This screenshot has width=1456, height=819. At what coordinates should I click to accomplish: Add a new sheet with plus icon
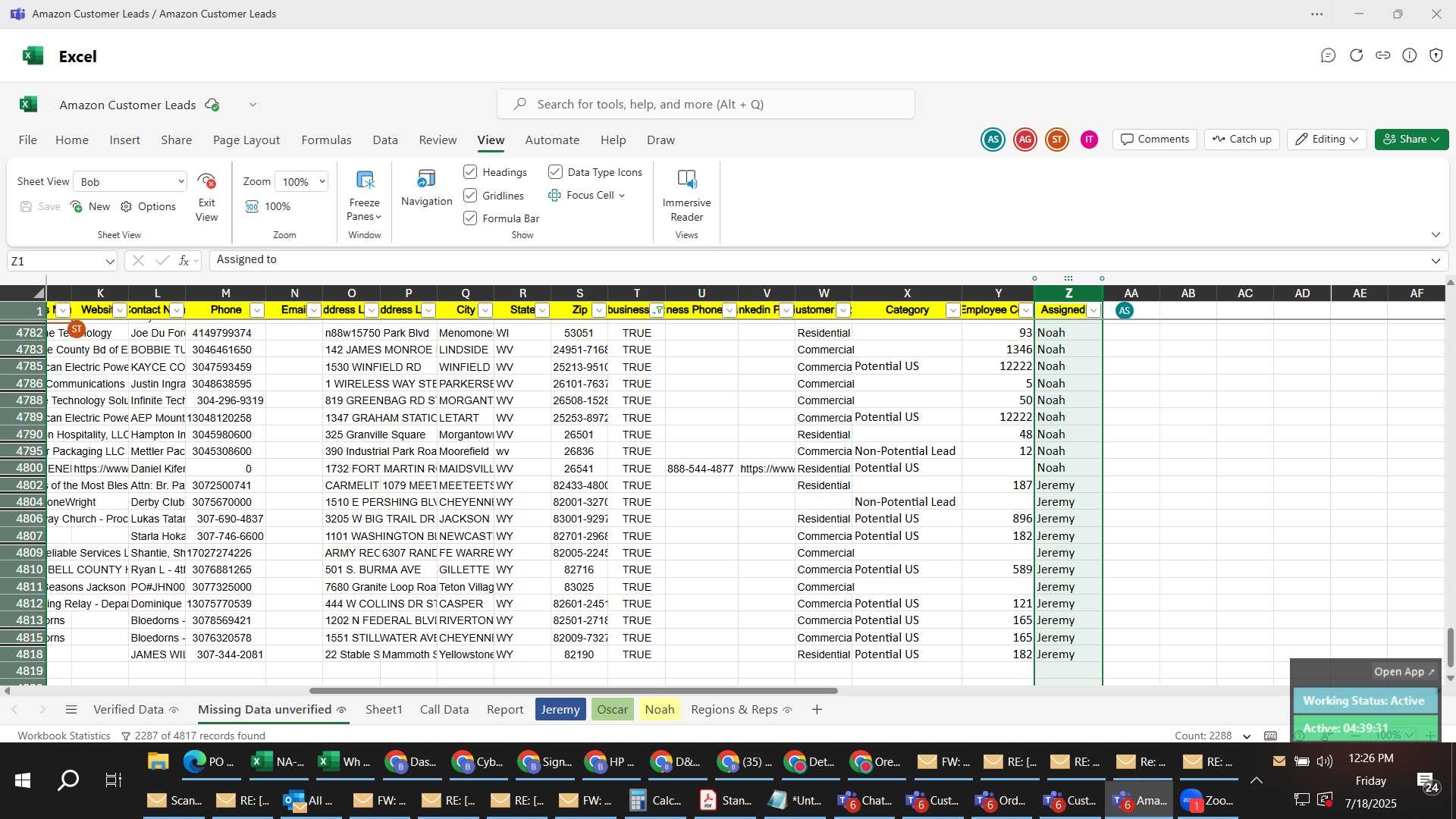click(x=817, y=710)
